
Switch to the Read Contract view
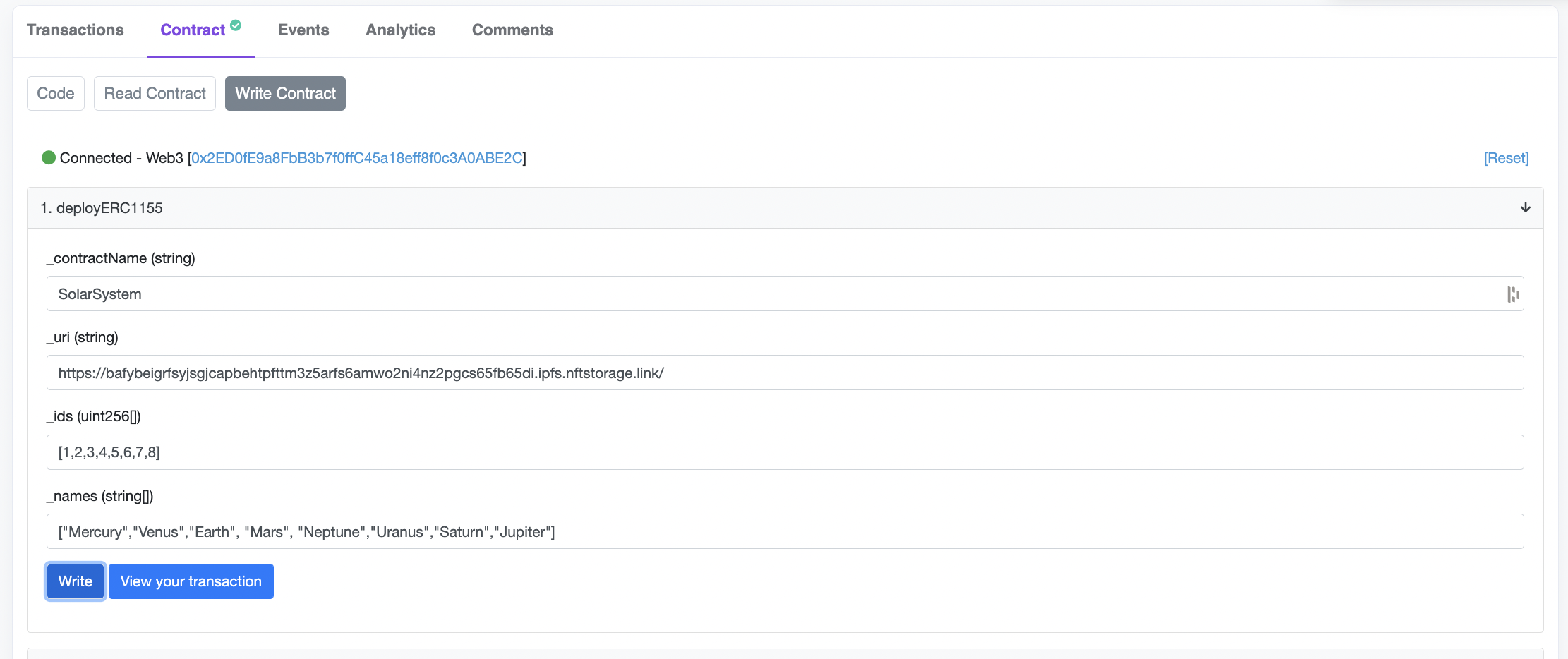click(x=155, y=93)
